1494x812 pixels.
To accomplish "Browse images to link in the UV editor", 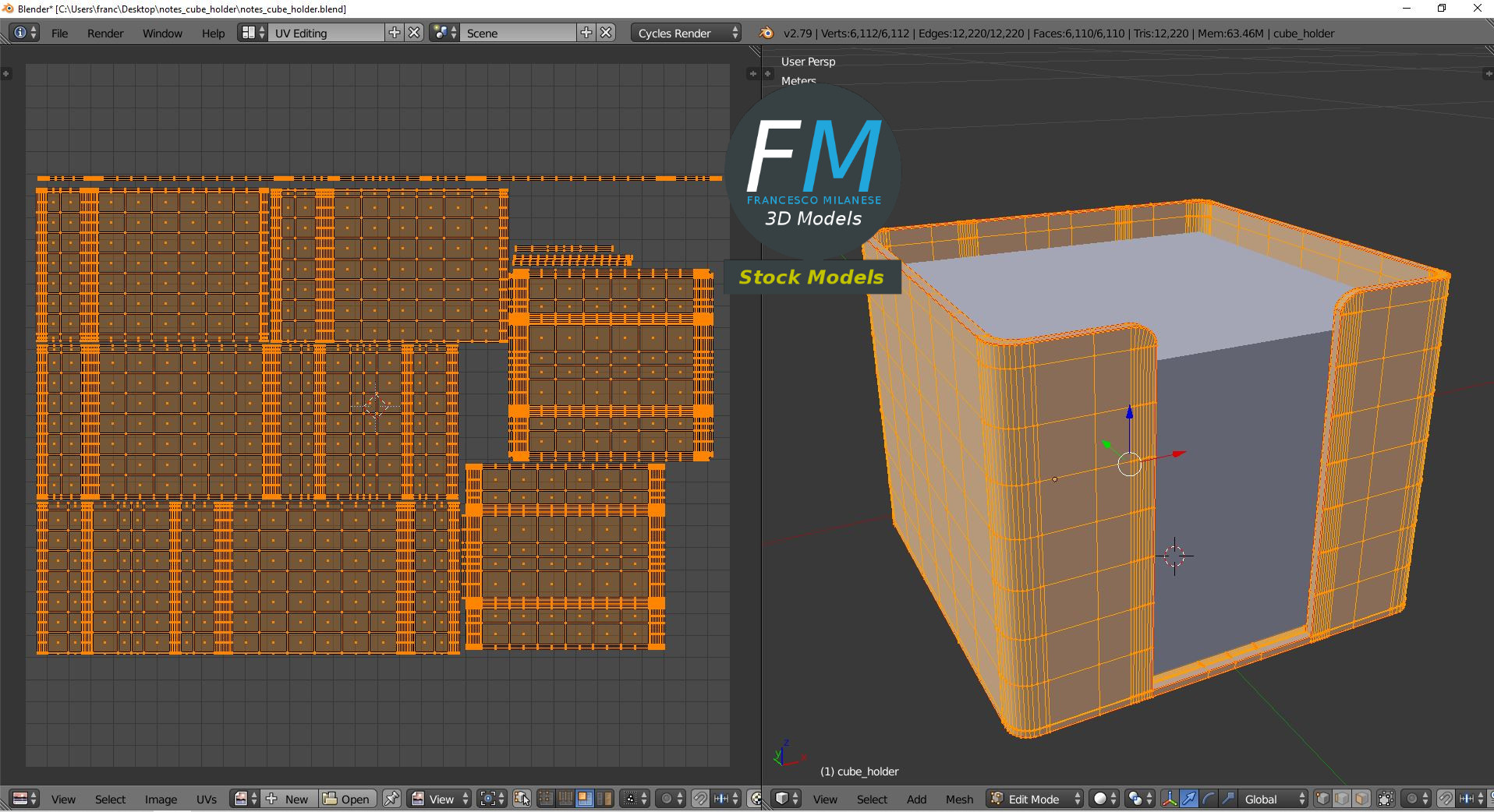I will pos(246,799).
